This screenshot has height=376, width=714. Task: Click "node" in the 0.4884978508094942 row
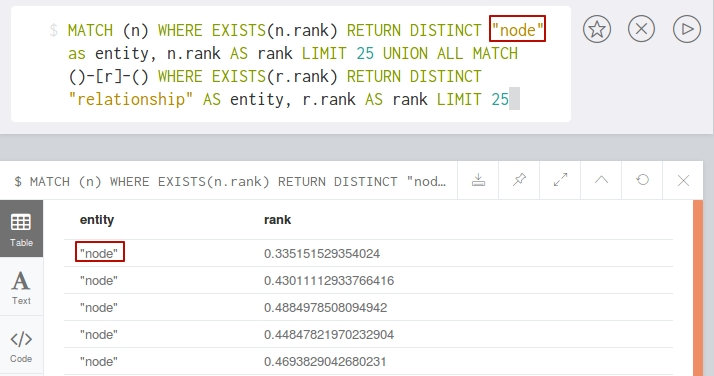click(x=99, y=308)
